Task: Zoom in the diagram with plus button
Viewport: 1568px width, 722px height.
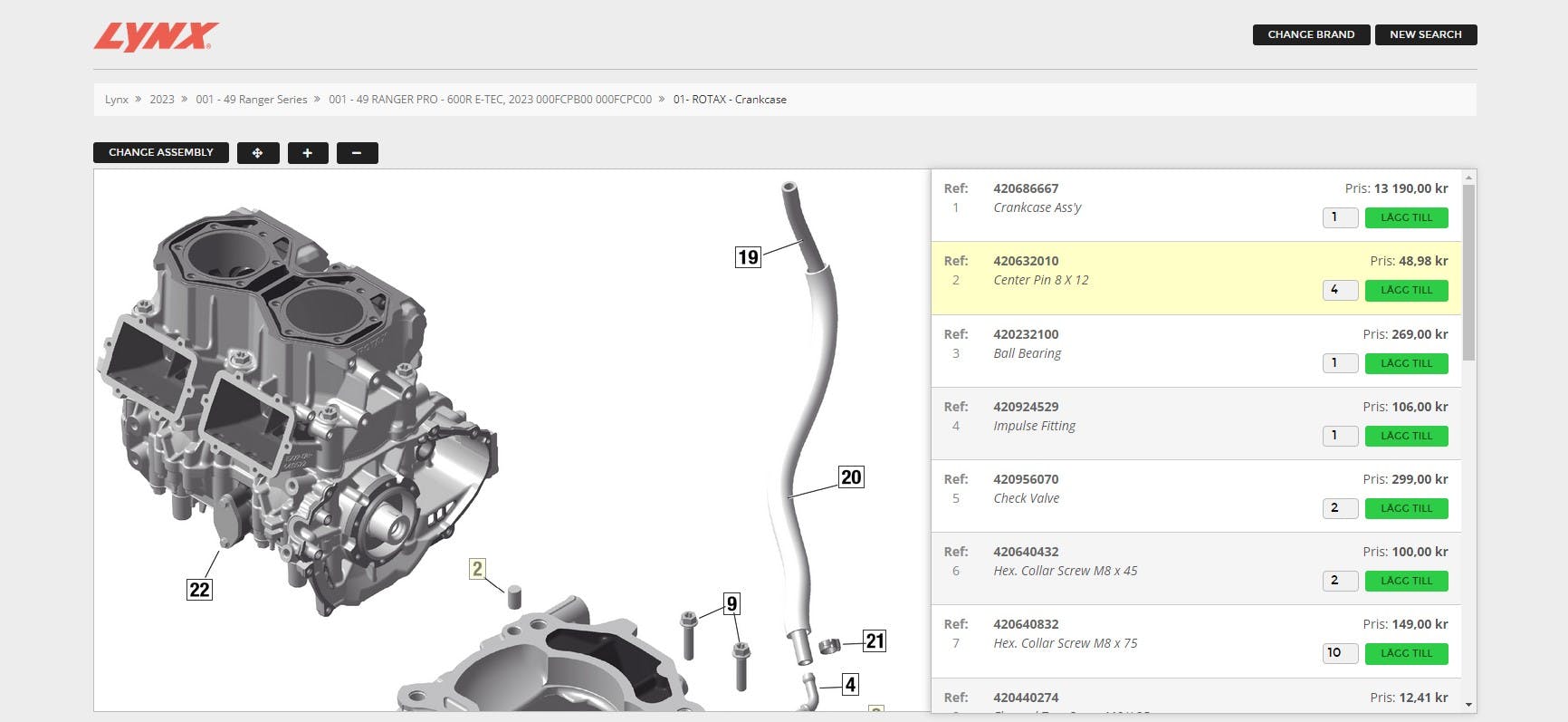Action: (308, 153)
